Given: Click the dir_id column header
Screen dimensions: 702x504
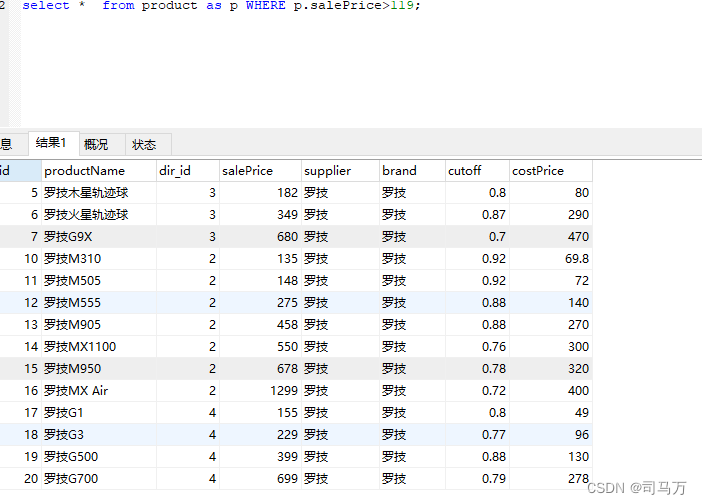Looking at the screenshot, I should tap(188, 171).
